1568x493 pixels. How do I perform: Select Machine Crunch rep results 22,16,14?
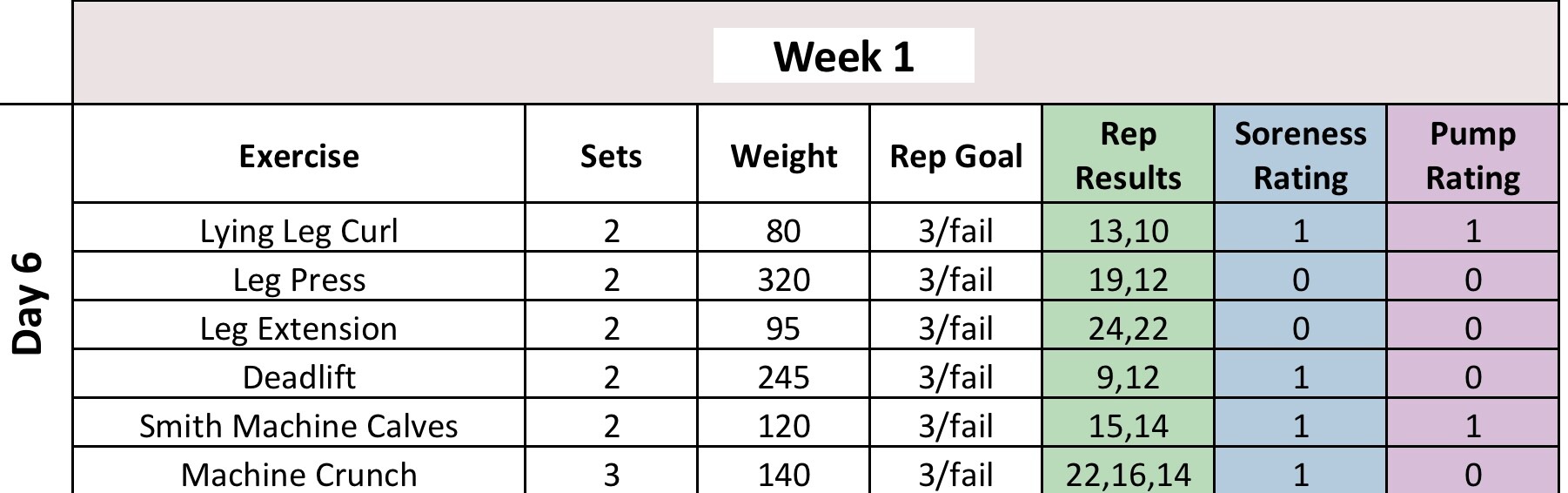(1128, 475)
